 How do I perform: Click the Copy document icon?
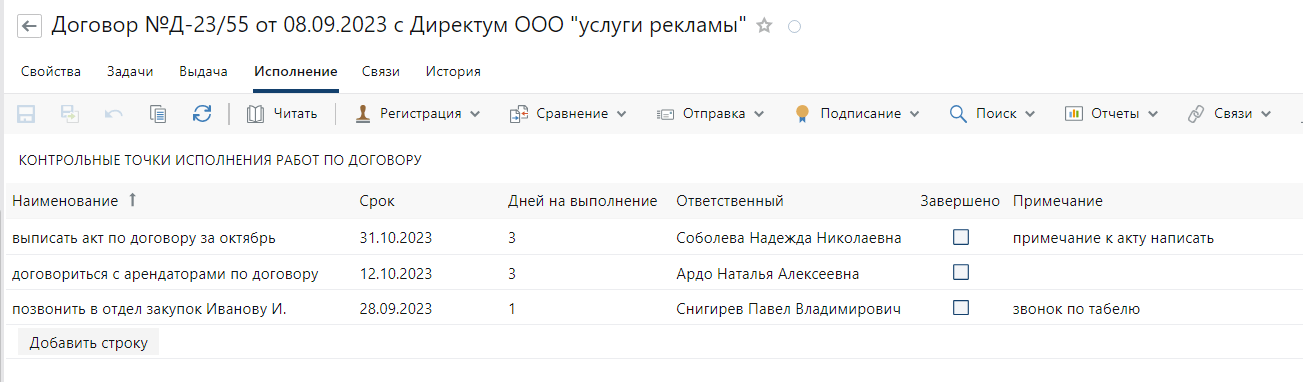158,114
